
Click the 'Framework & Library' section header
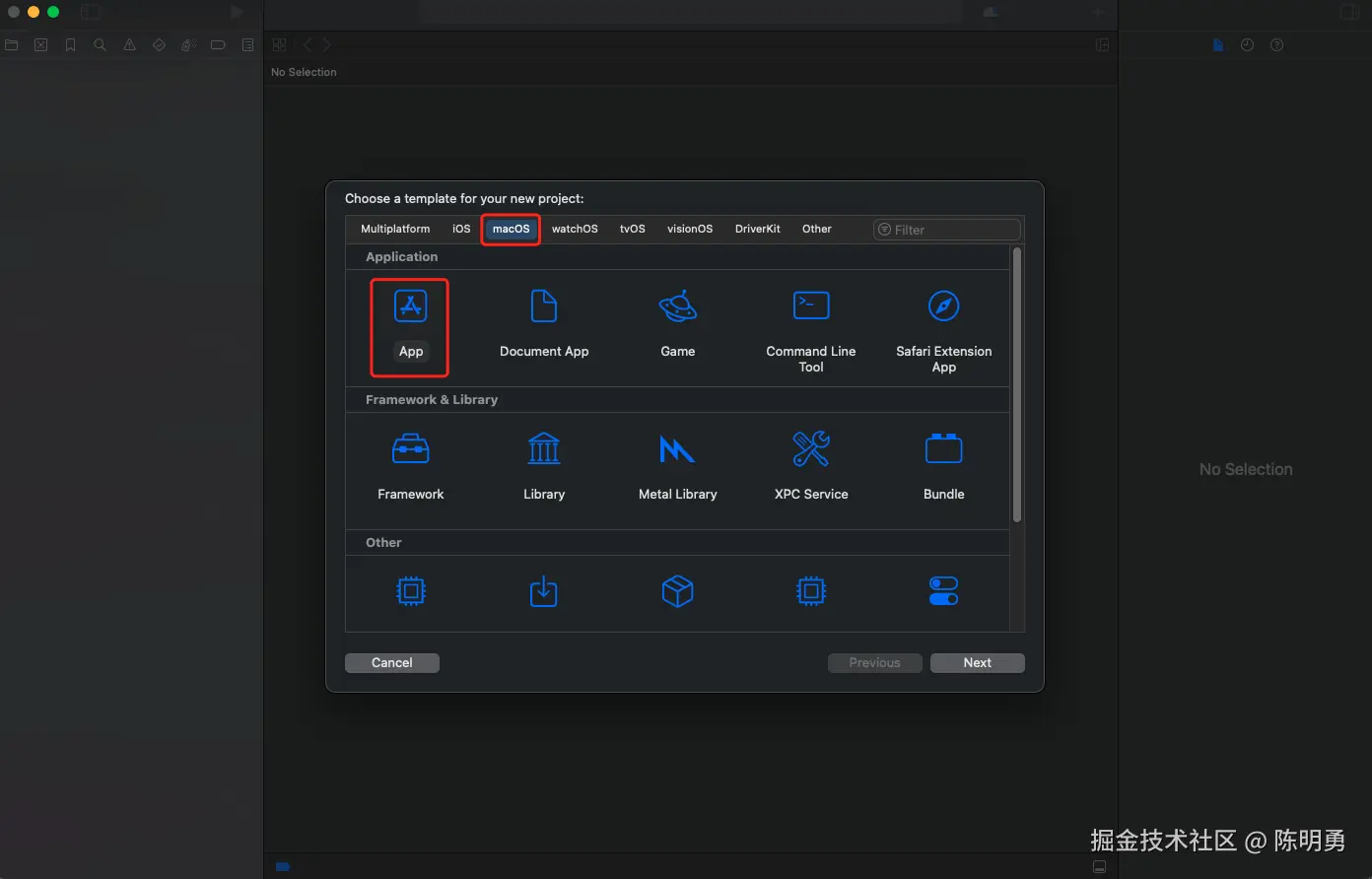point(431,399)
